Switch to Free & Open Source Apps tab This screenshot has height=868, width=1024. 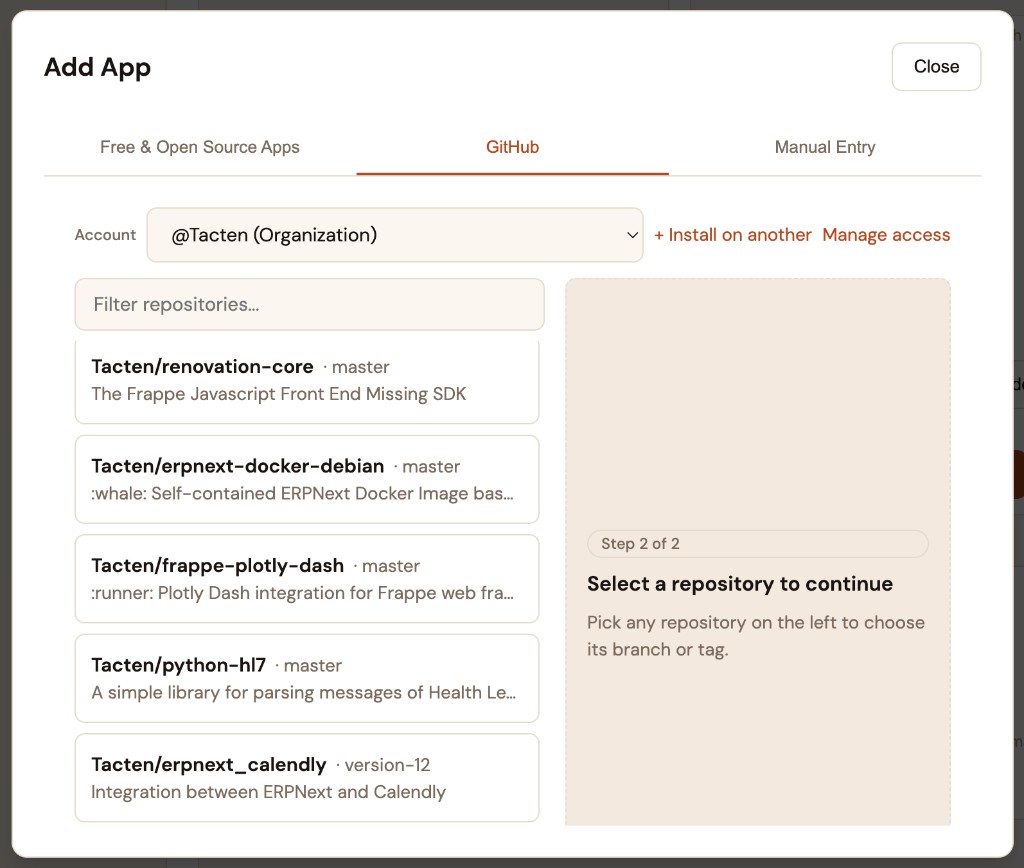point(200,147)
